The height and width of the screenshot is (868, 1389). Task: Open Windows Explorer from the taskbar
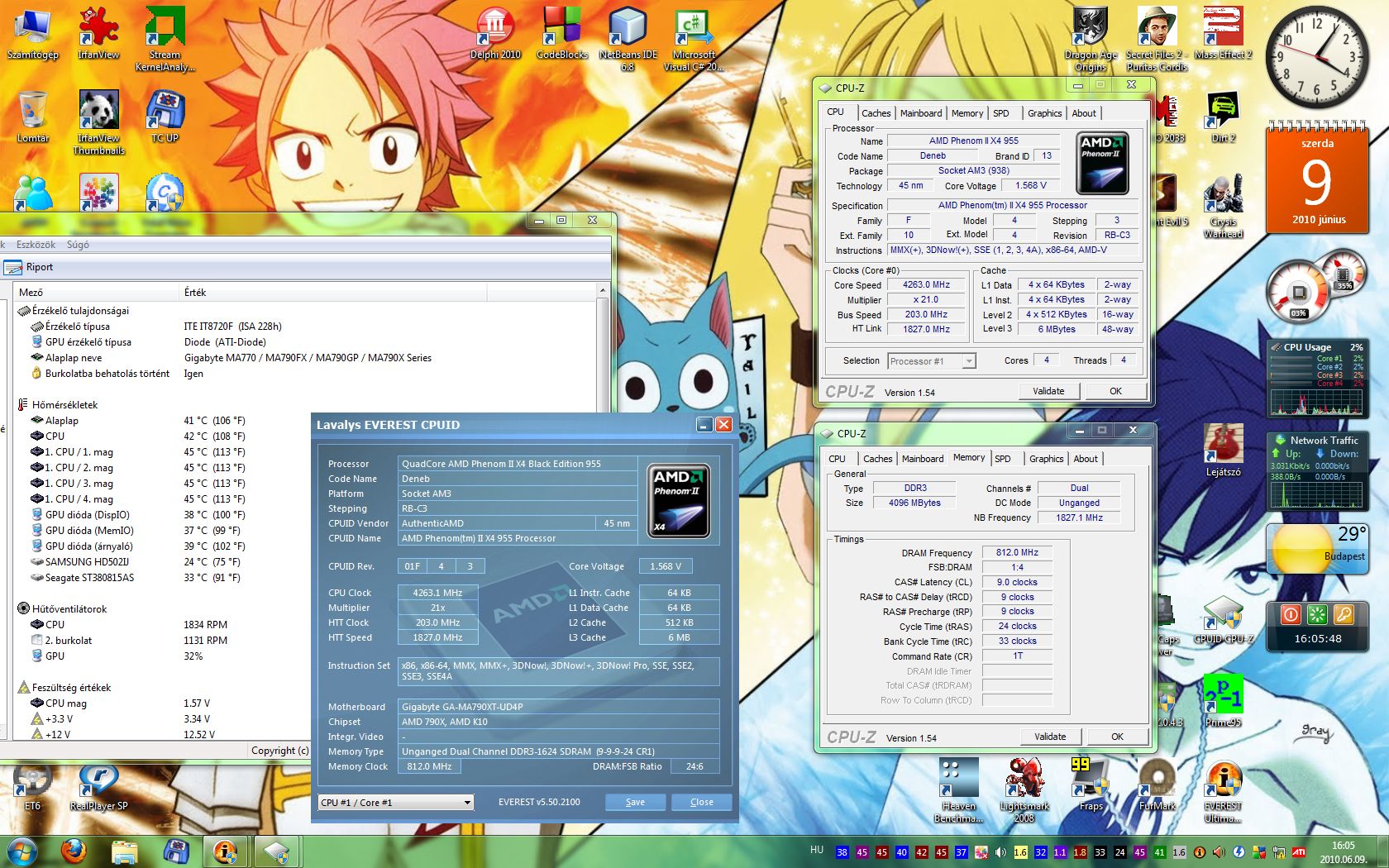tap(124, 851)
